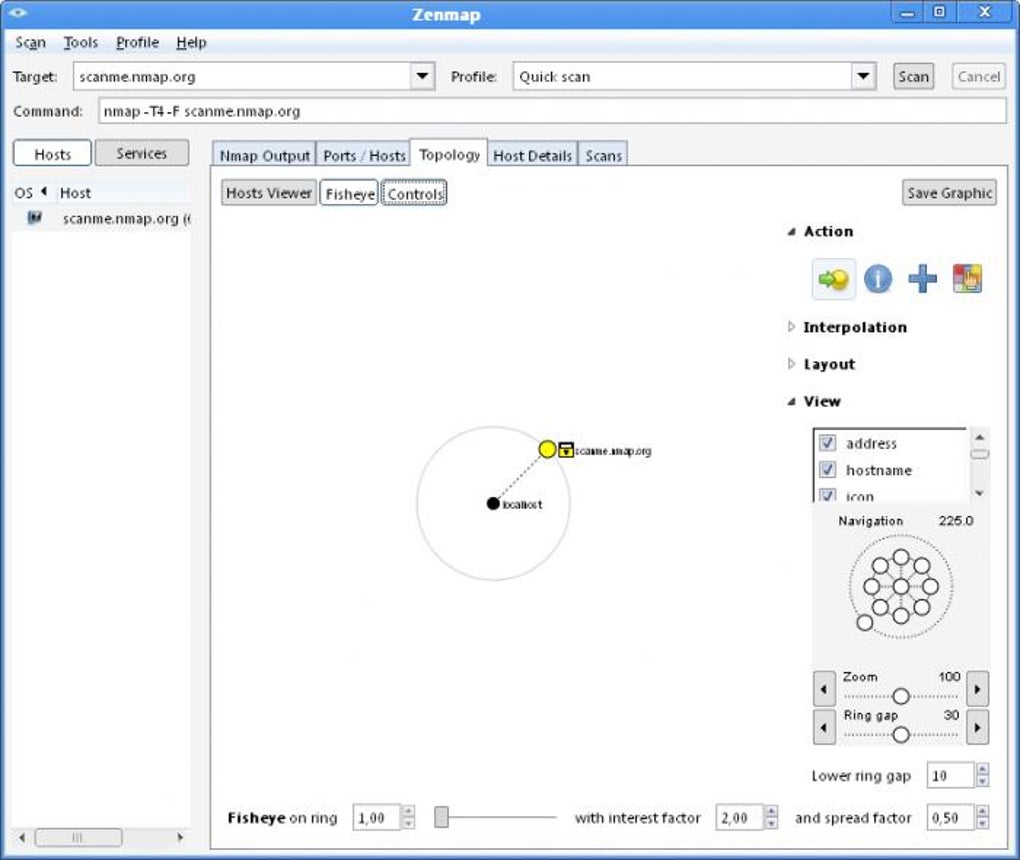Adjust Lower ring gap spinner arrows
Screen dimensions: 1020x860
click(x=982, y=775)
